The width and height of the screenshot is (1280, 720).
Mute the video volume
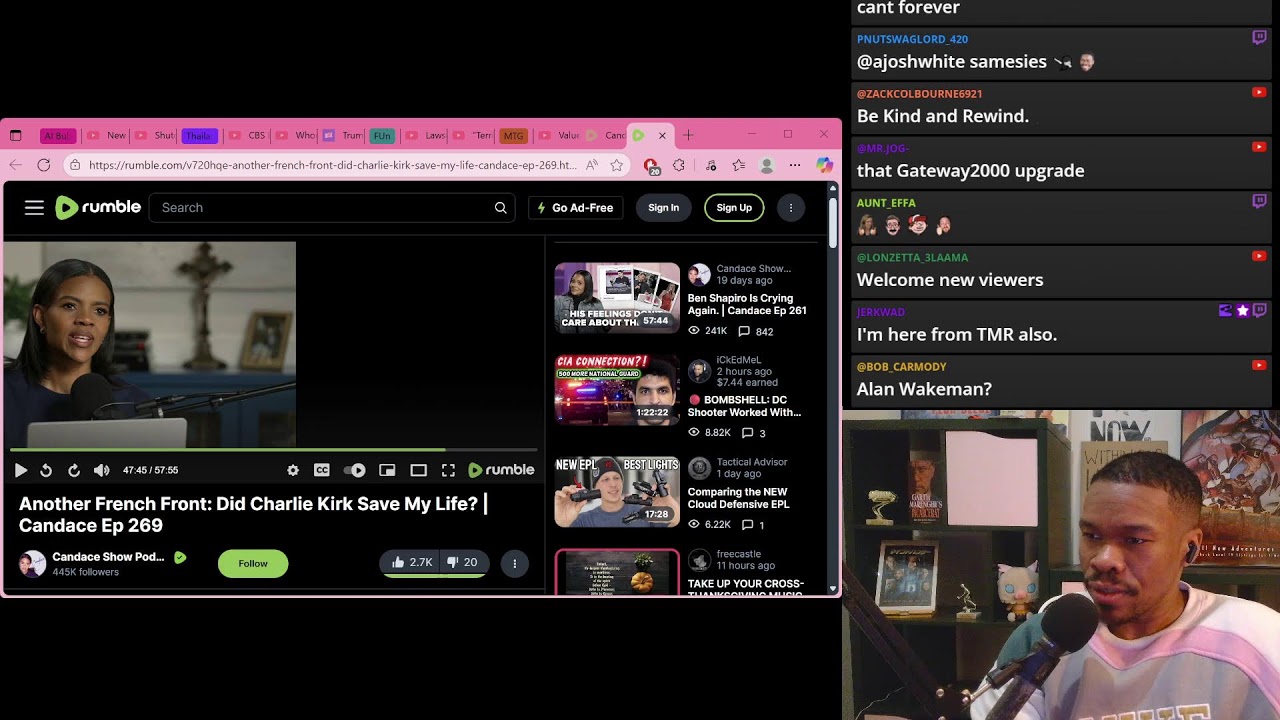coord(101,470)
